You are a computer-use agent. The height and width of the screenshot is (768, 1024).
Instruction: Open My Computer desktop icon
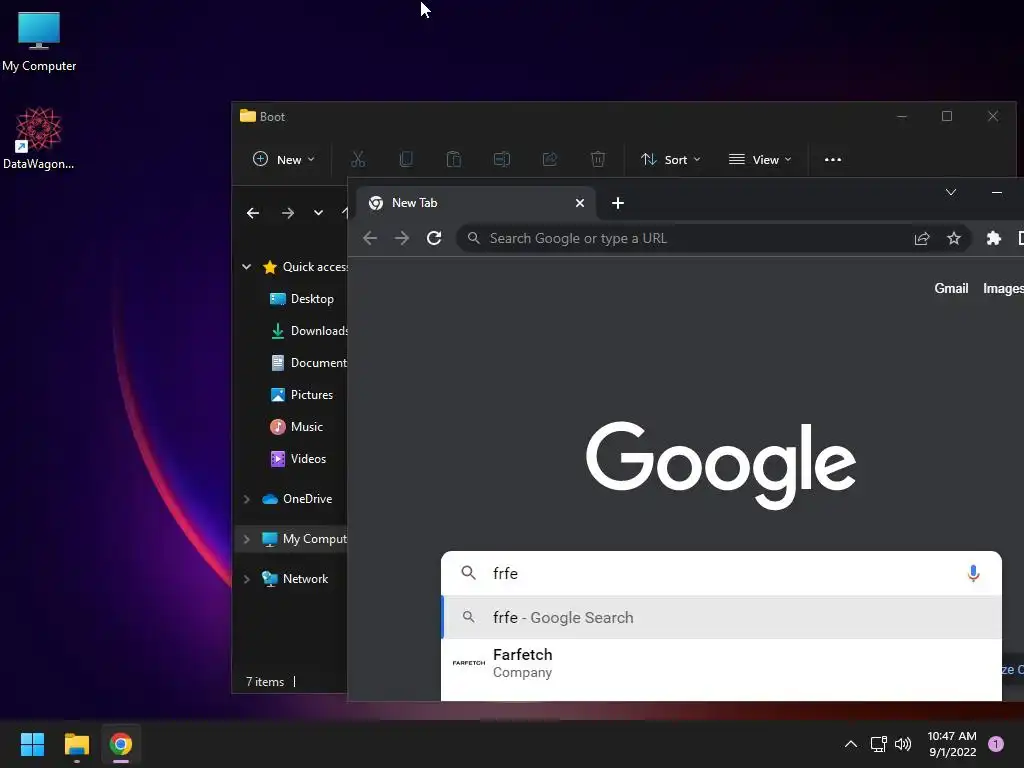(39, 41)
